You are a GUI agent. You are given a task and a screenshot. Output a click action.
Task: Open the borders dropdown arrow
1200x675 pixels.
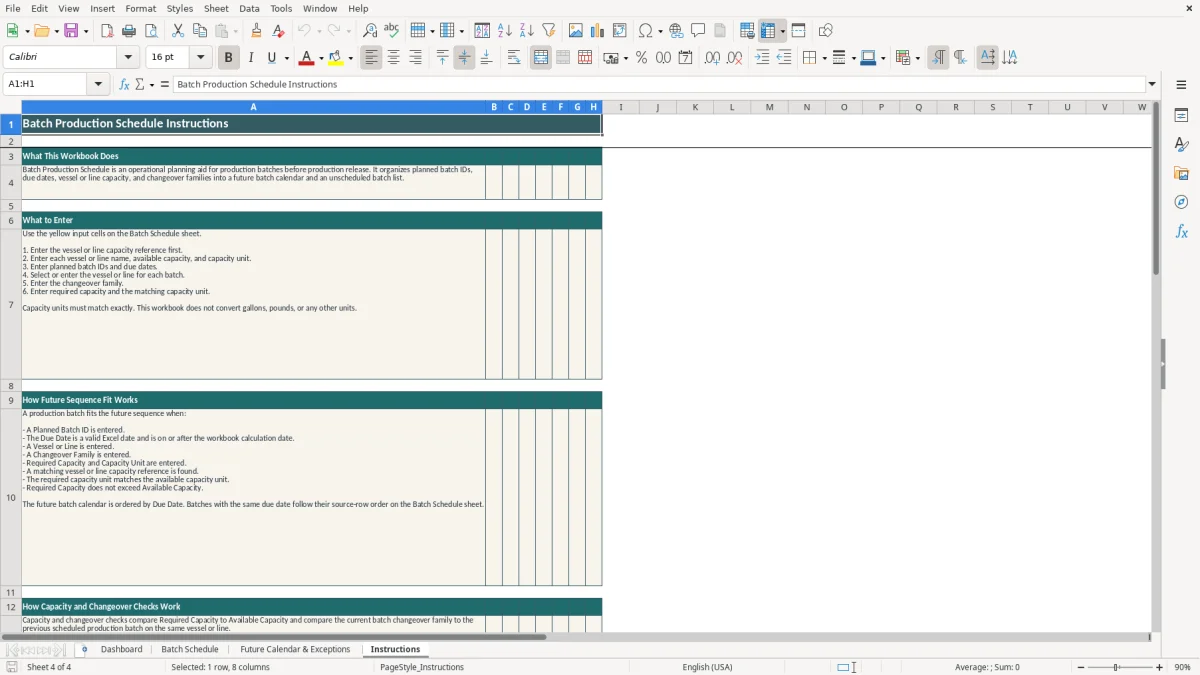823,58
